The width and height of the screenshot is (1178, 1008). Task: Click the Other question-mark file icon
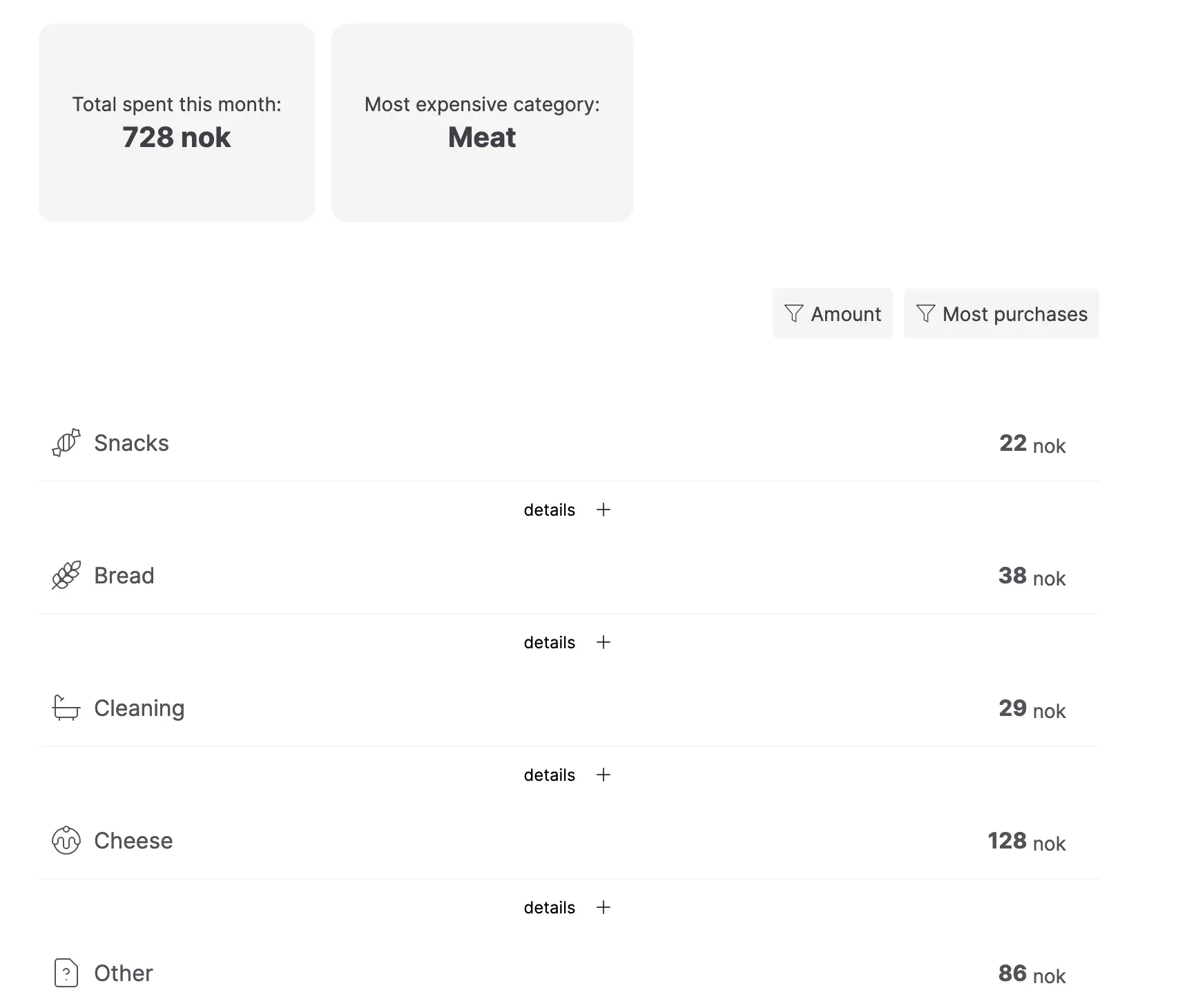66,973
